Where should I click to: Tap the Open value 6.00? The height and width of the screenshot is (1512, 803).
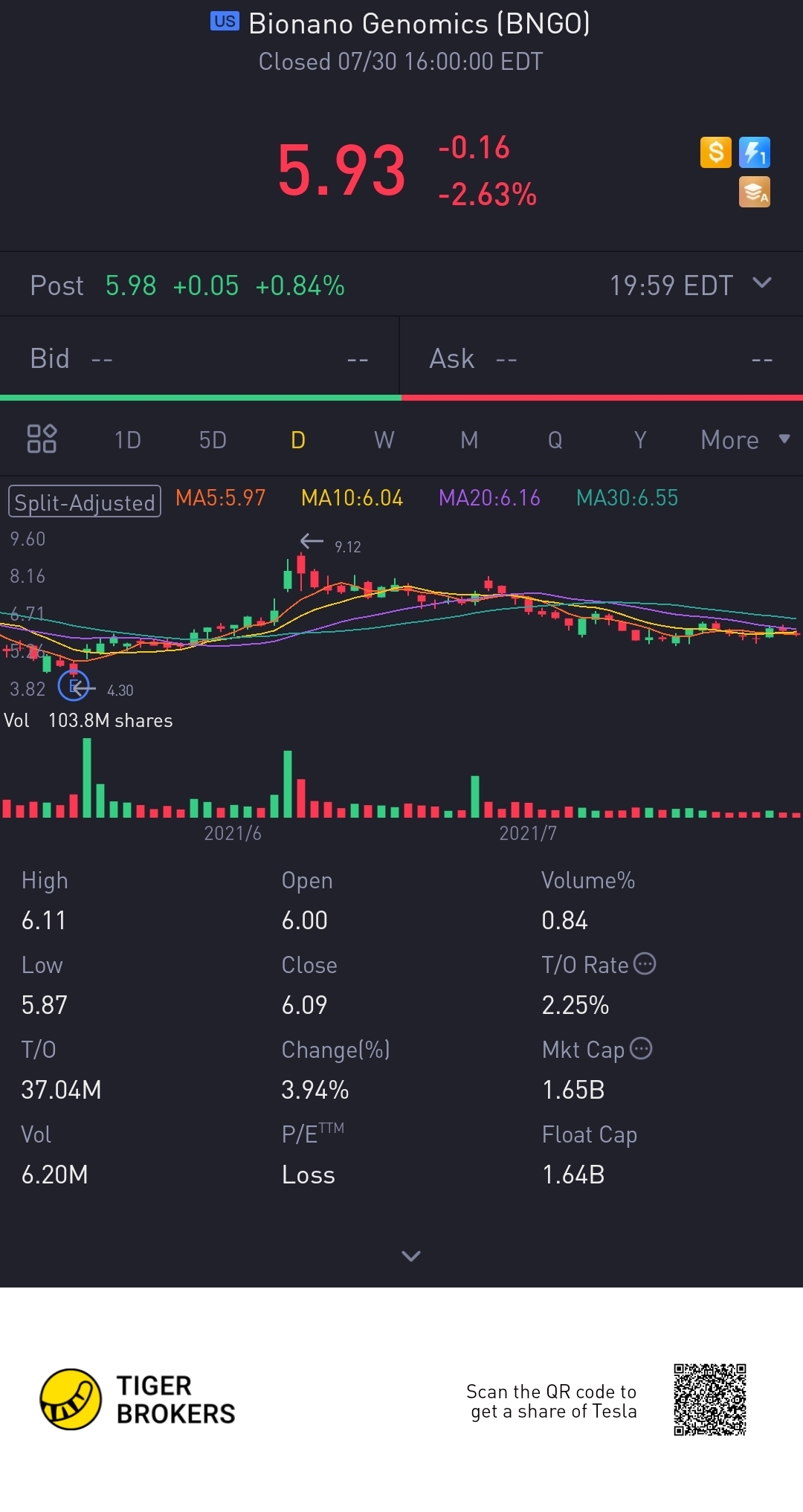coord(305,921)
